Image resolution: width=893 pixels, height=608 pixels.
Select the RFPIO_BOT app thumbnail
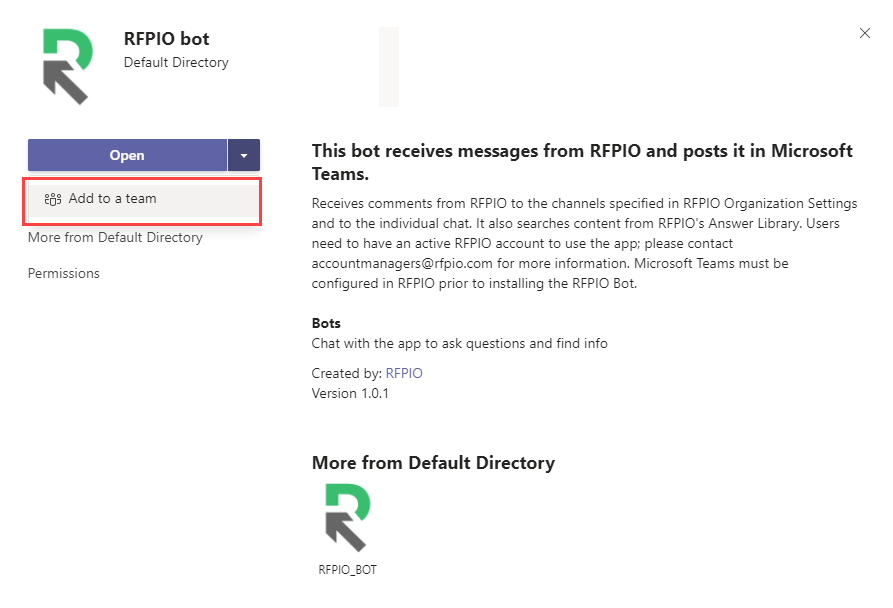click(x=348, y=517)
